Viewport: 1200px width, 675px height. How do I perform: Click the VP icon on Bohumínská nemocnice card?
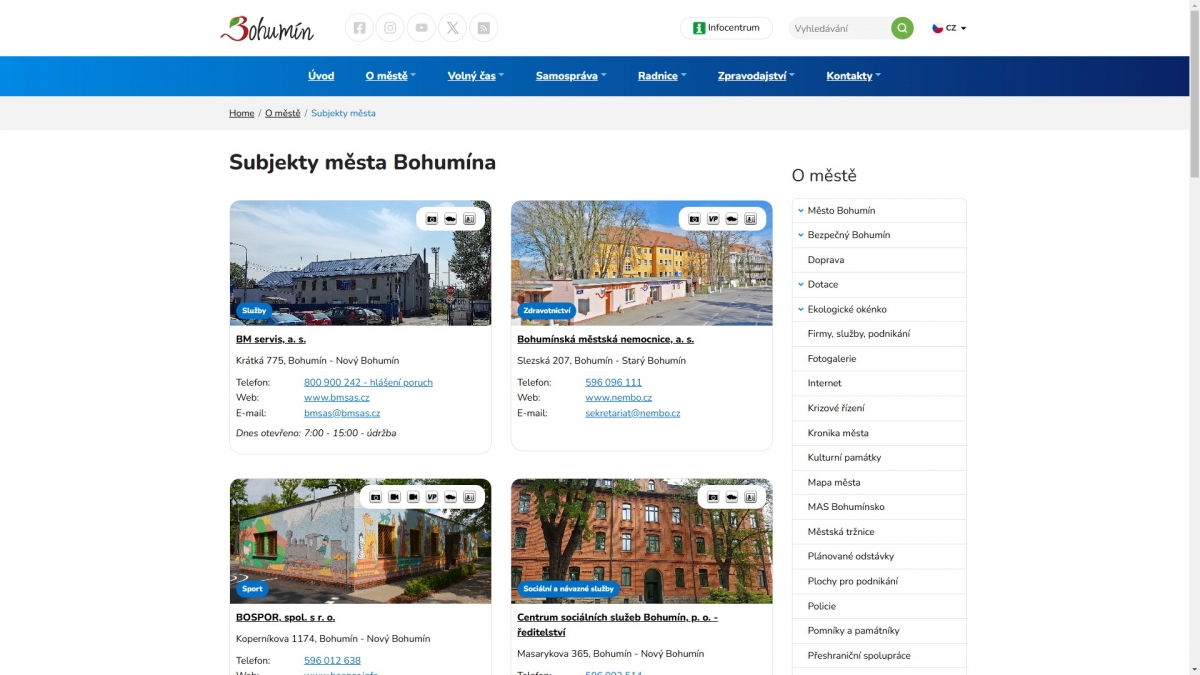click(713, 219)
